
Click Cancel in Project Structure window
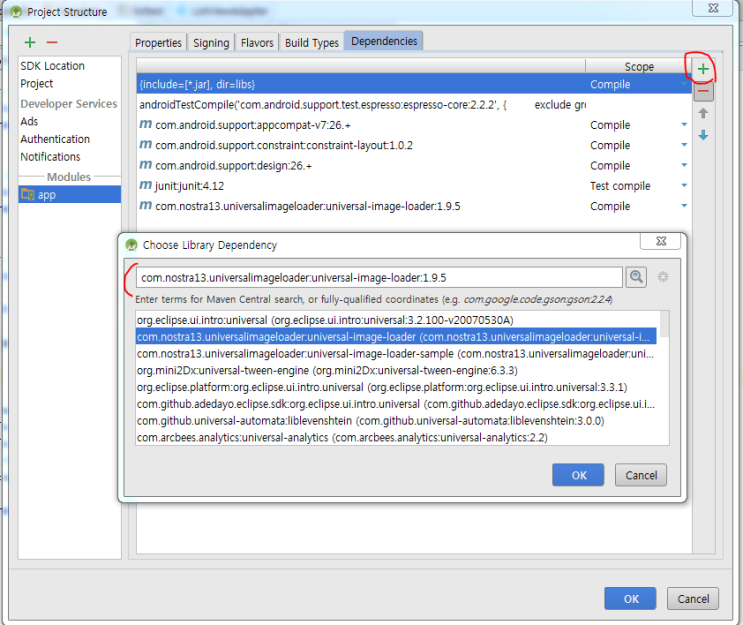click(x=693, y=598)
